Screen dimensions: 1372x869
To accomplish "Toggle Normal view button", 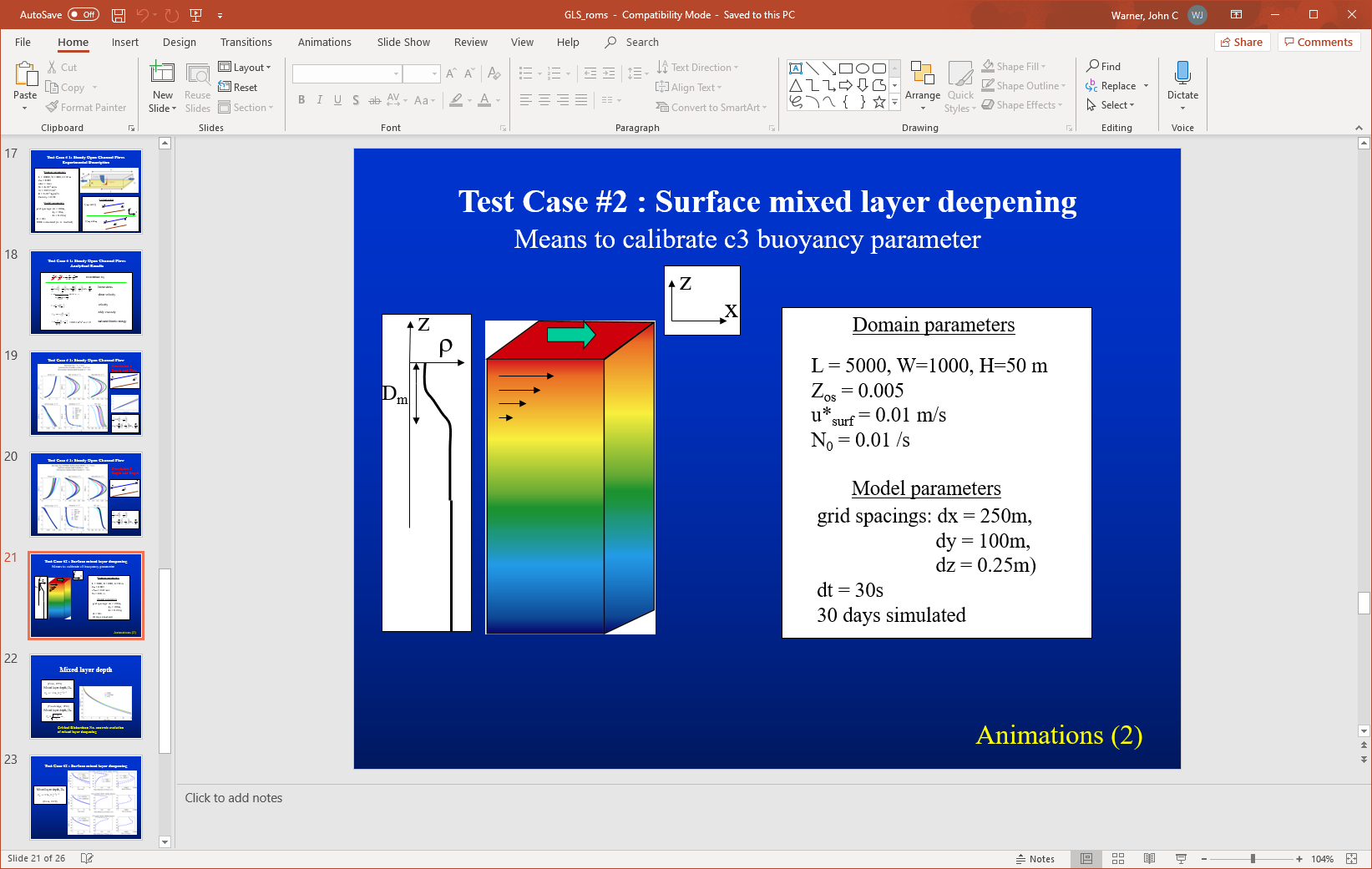I will 1086,859.
